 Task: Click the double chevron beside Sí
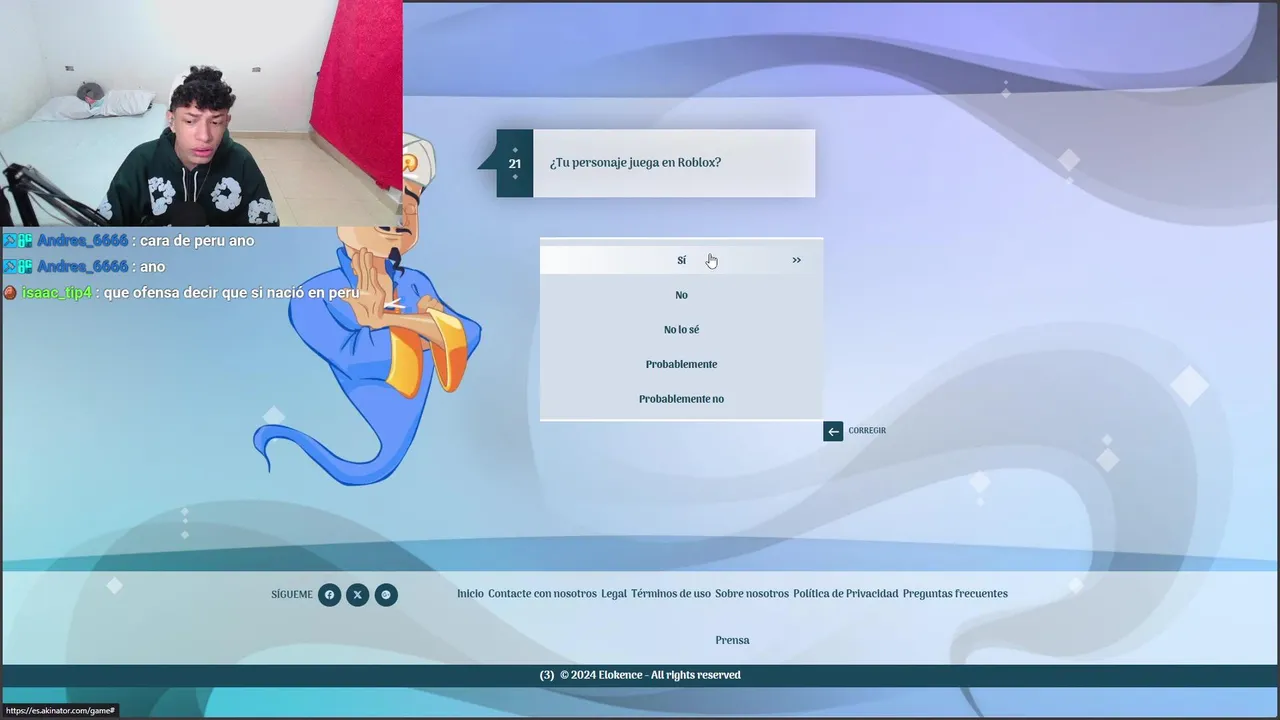[797, 260]
